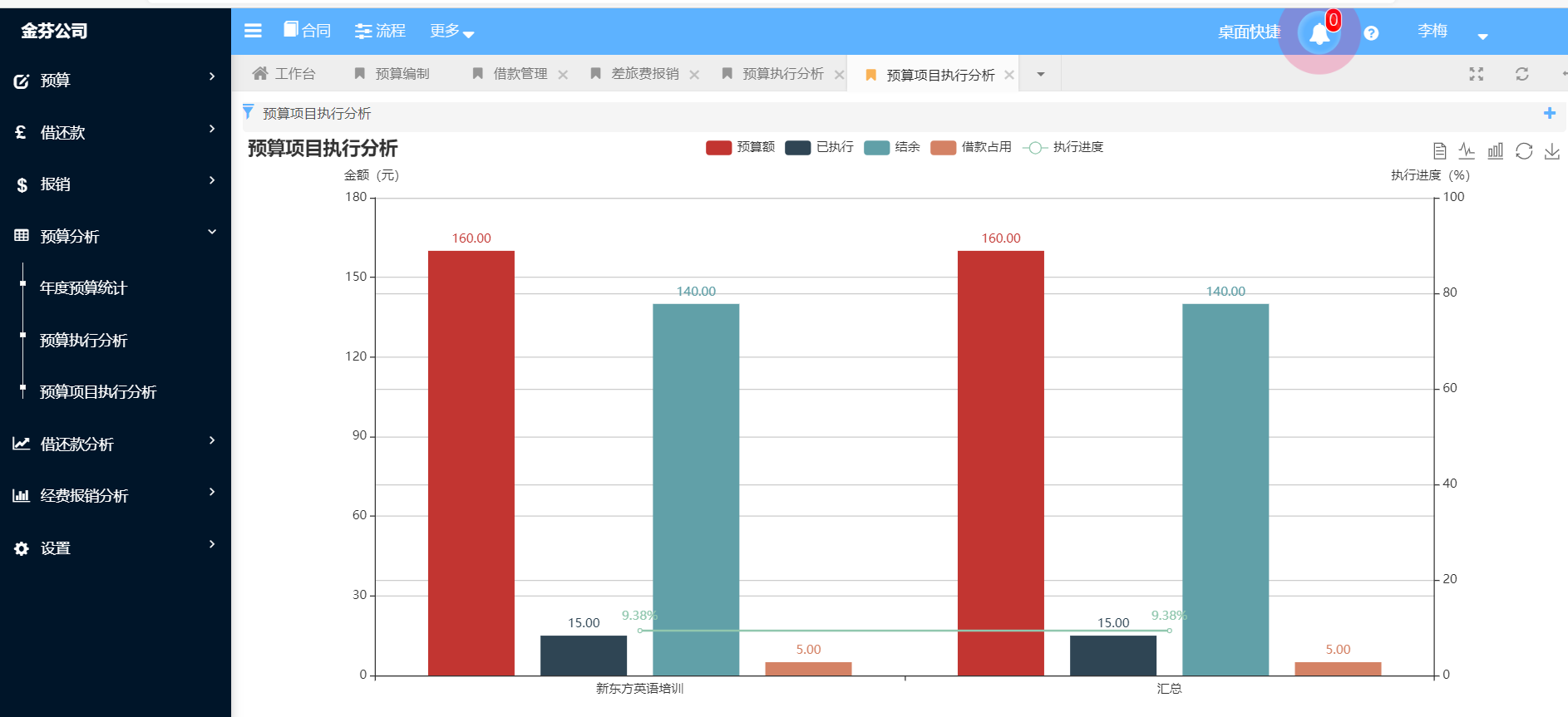Click the 新东方英语培训 5.00 借款占用 bar
Screen dimensions: 1568x717
(x=808, y=669)
